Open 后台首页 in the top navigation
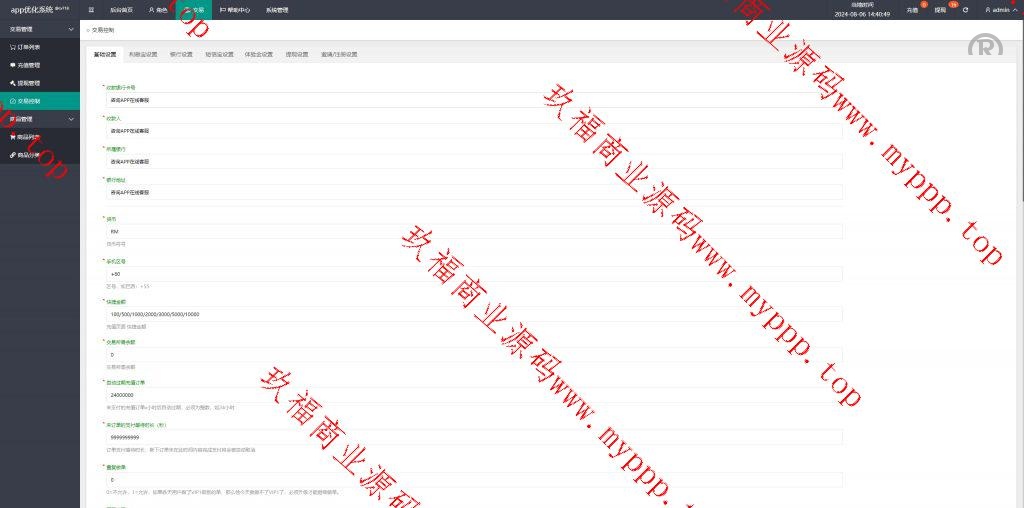 click(x=119, y=9)
